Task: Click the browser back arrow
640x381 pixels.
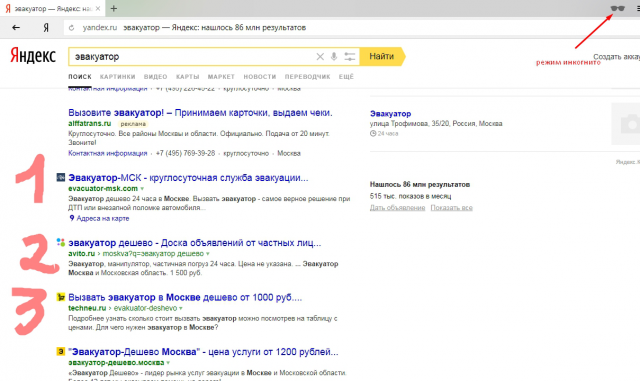Action: pos(16,28)
